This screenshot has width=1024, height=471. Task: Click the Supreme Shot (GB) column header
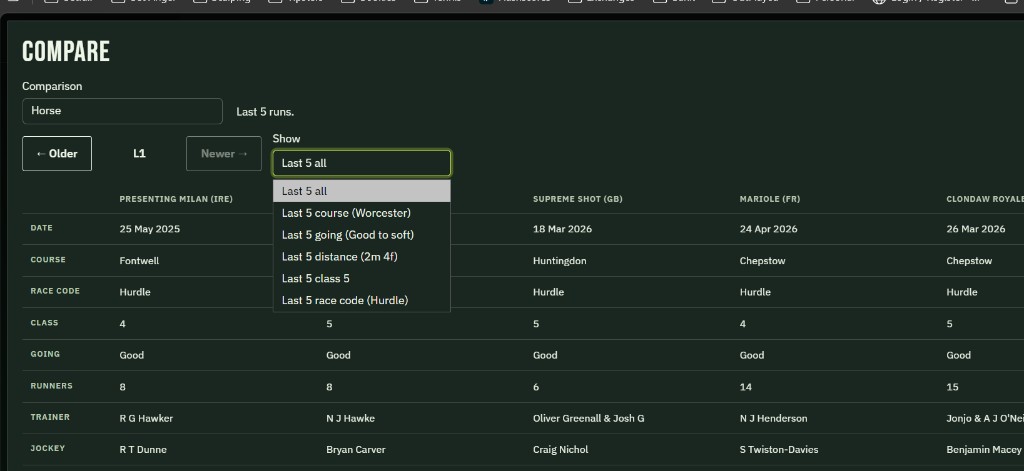(x=577, y=199)
